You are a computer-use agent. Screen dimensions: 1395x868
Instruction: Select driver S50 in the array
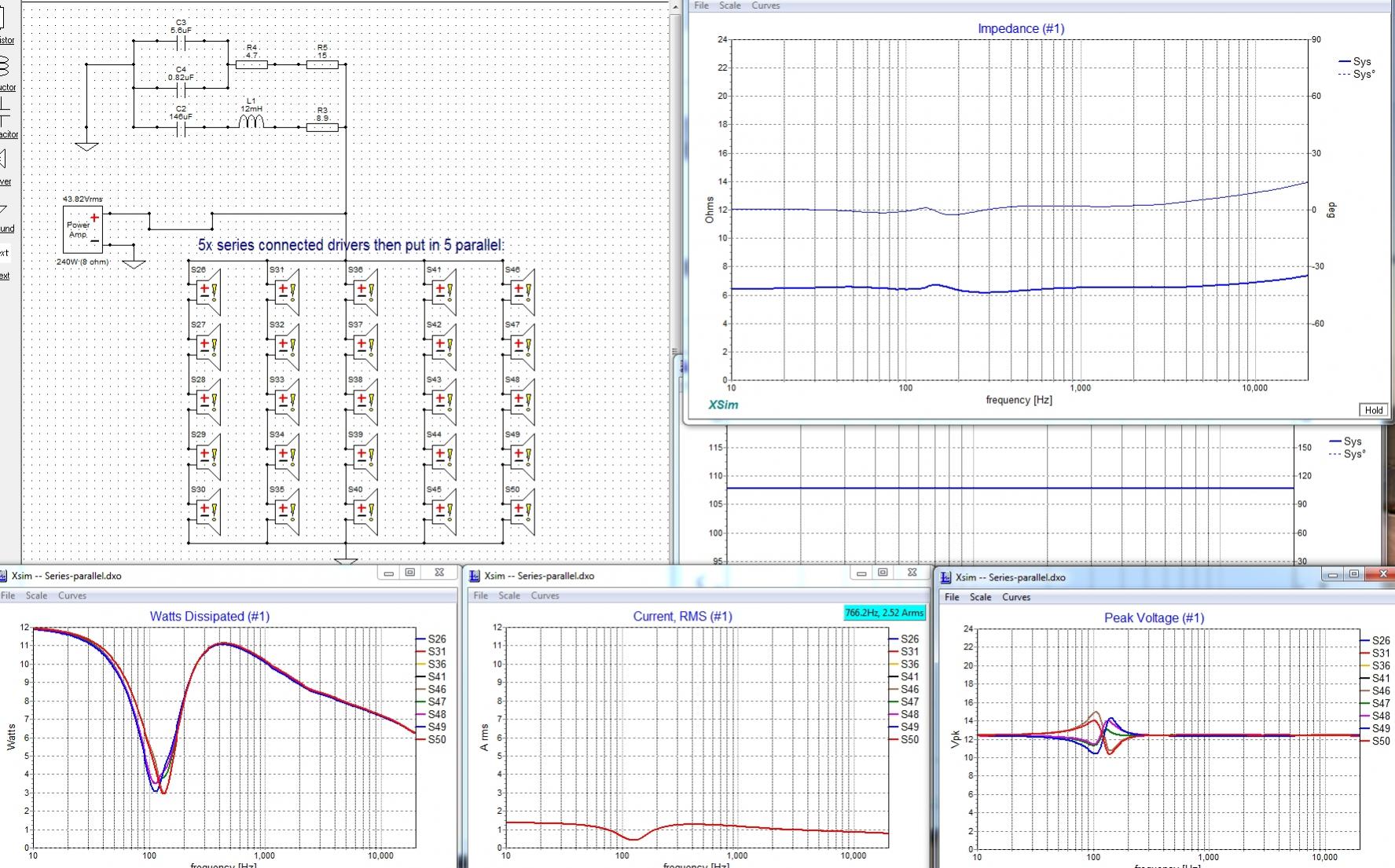tap(523, 511)
